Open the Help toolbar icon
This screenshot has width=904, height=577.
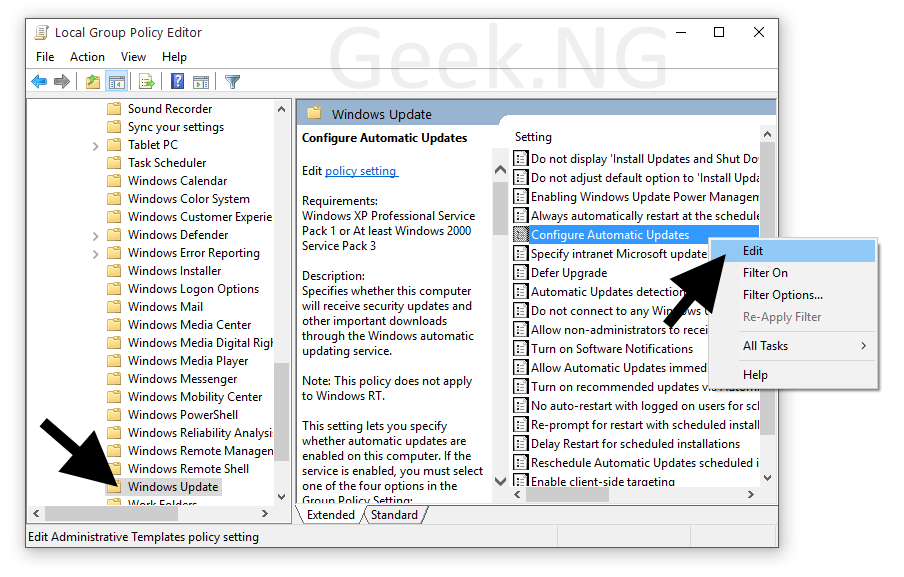(x=178, y=82)
